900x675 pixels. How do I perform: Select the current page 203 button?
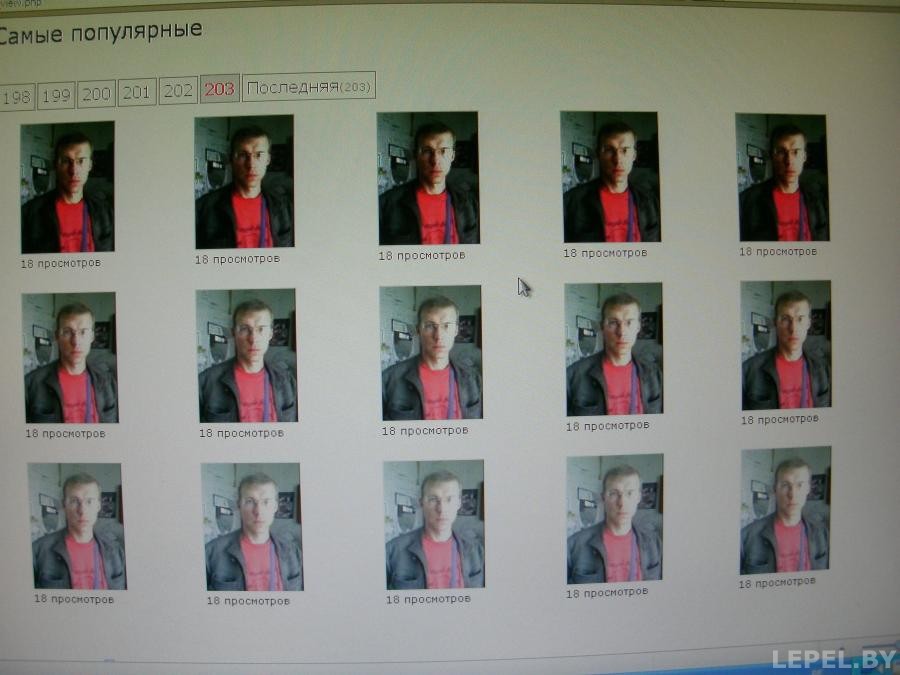coord(220,89)
